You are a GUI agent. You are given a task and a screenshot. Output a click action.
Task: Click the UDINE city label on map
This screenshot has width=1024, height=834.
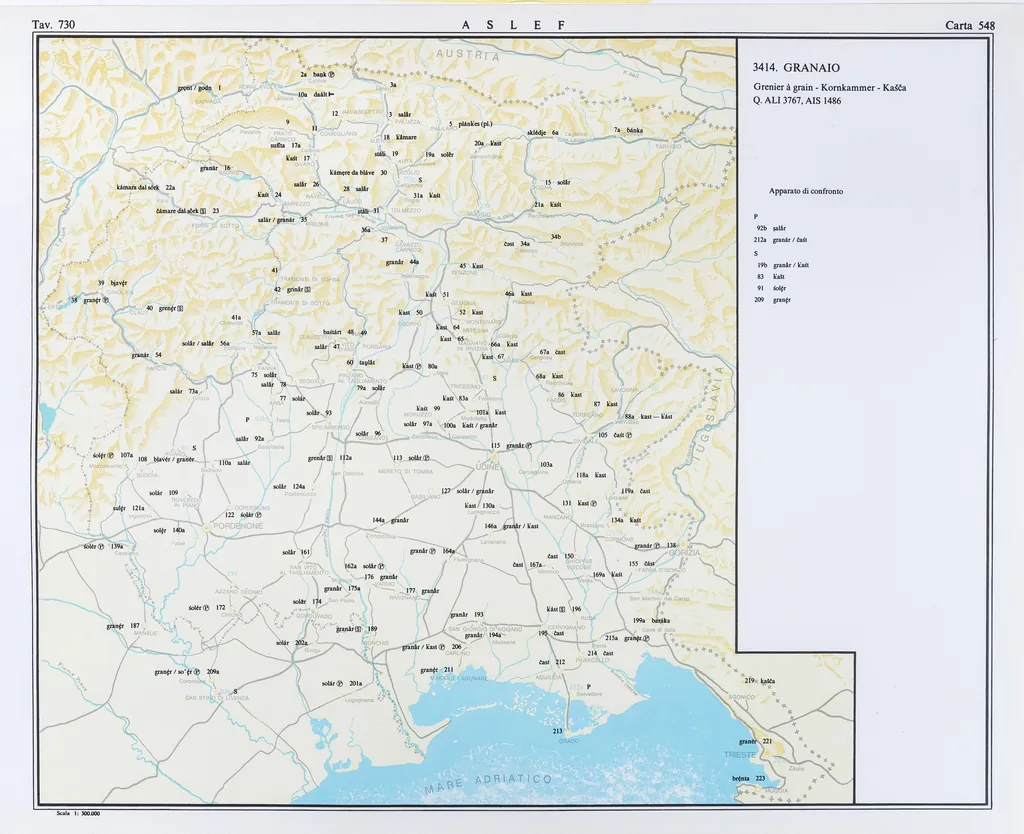point(488,467)
